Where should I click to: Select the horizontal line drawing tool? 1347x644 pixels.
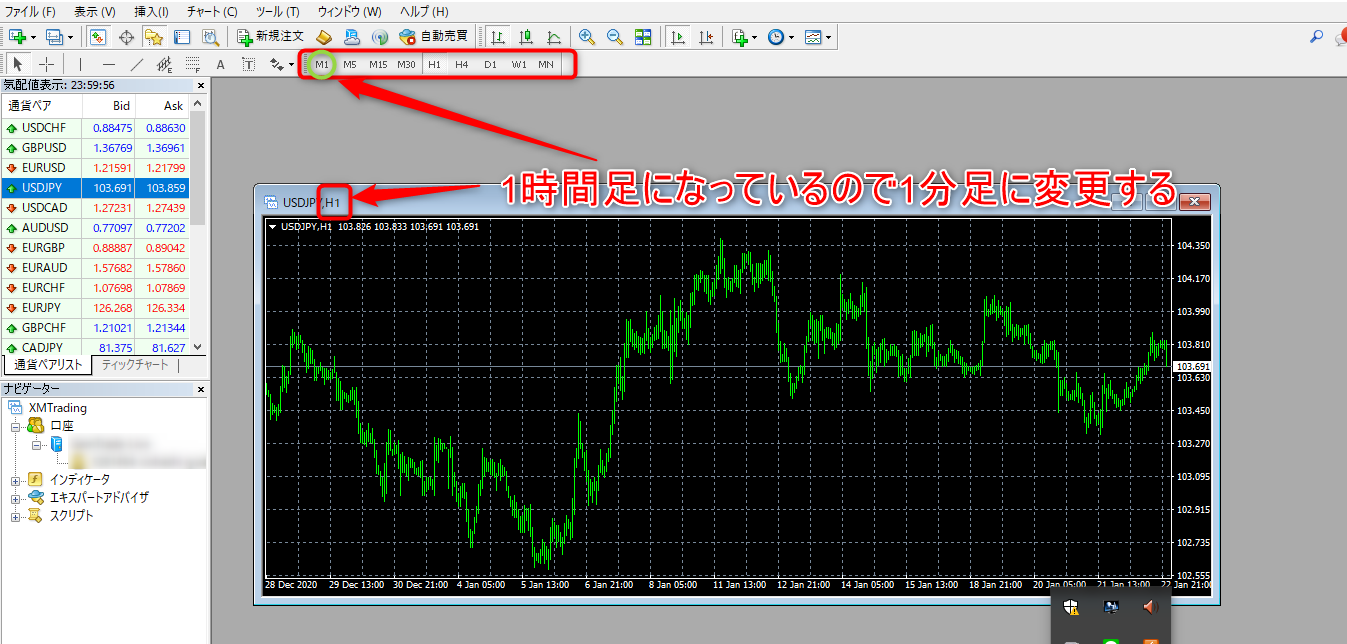tap(108, 65)
